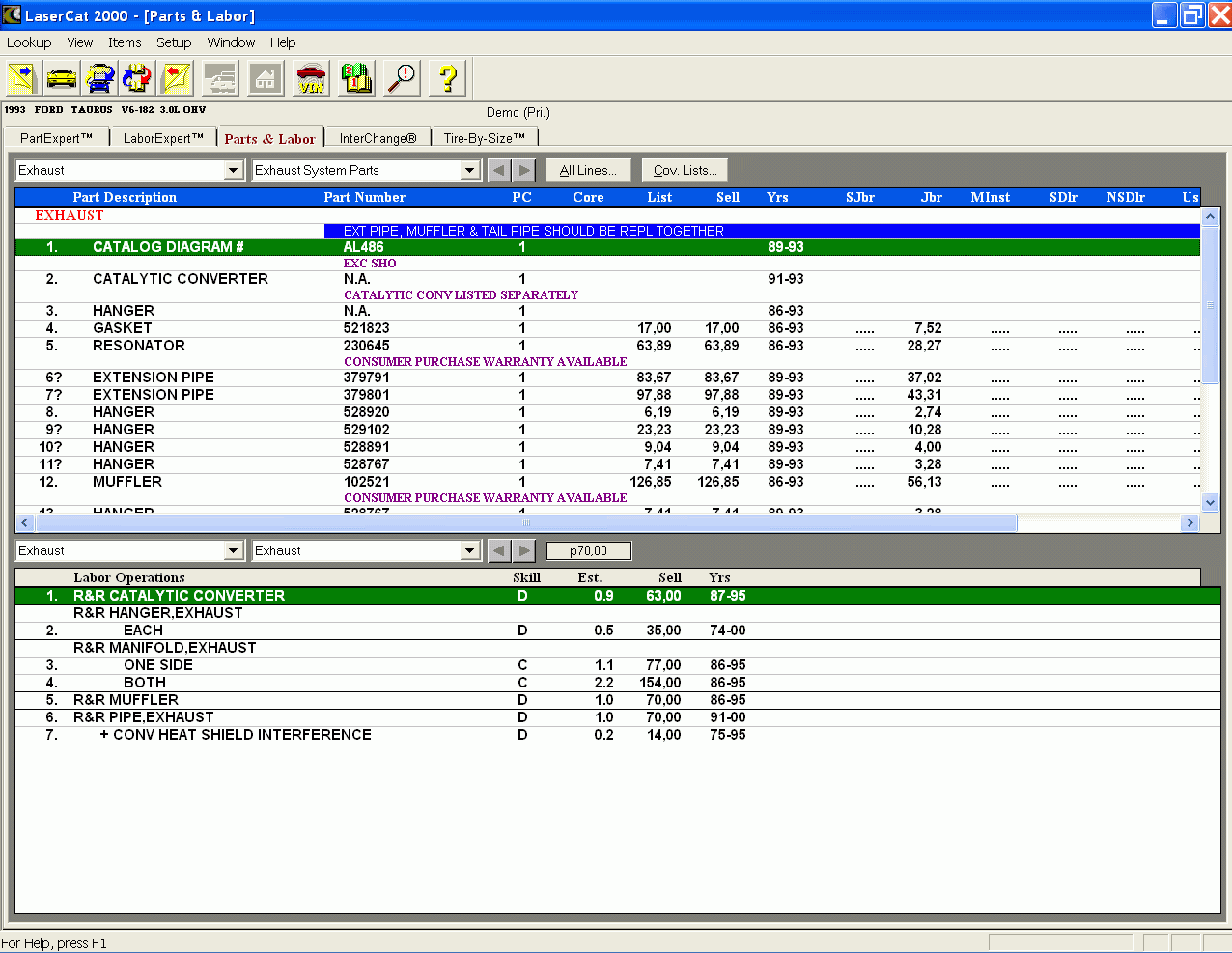Click the p70,00 labor rate button
This screenshot has height=953, width=1232.
[x=588, y=551]
